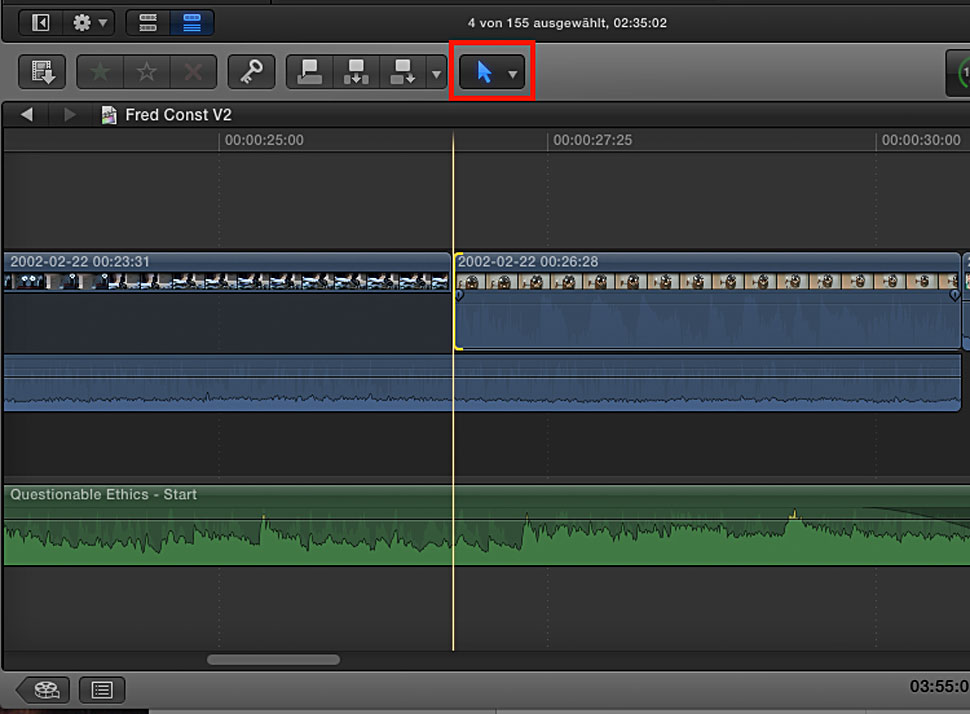Open the timeline index list button
This screenshot has height=714, width=970.
coord(102,689)
